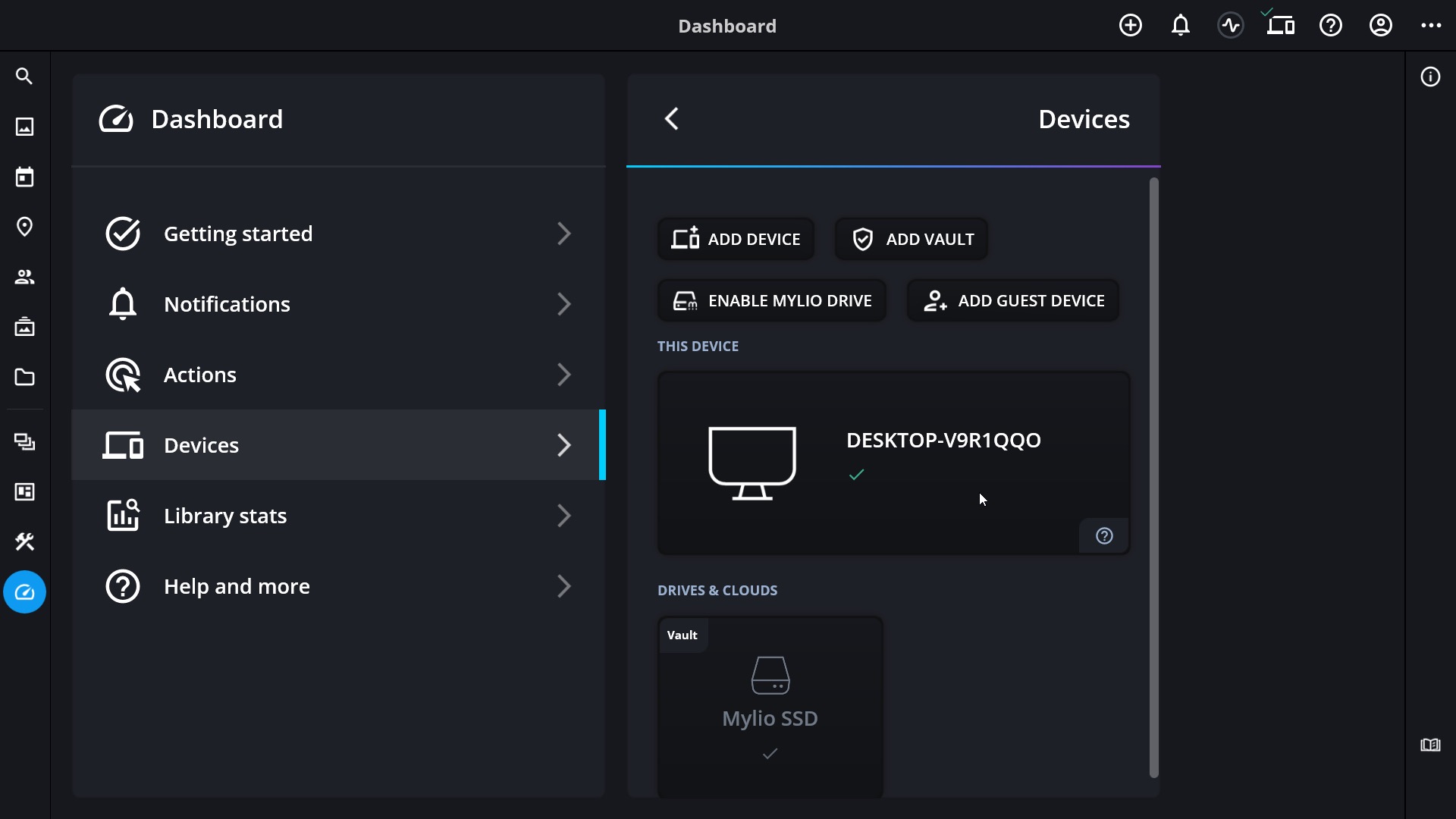Screen dimensions: 1456x819
Task: Open the layout panel icon in sidebar
Action: point(24,492)
